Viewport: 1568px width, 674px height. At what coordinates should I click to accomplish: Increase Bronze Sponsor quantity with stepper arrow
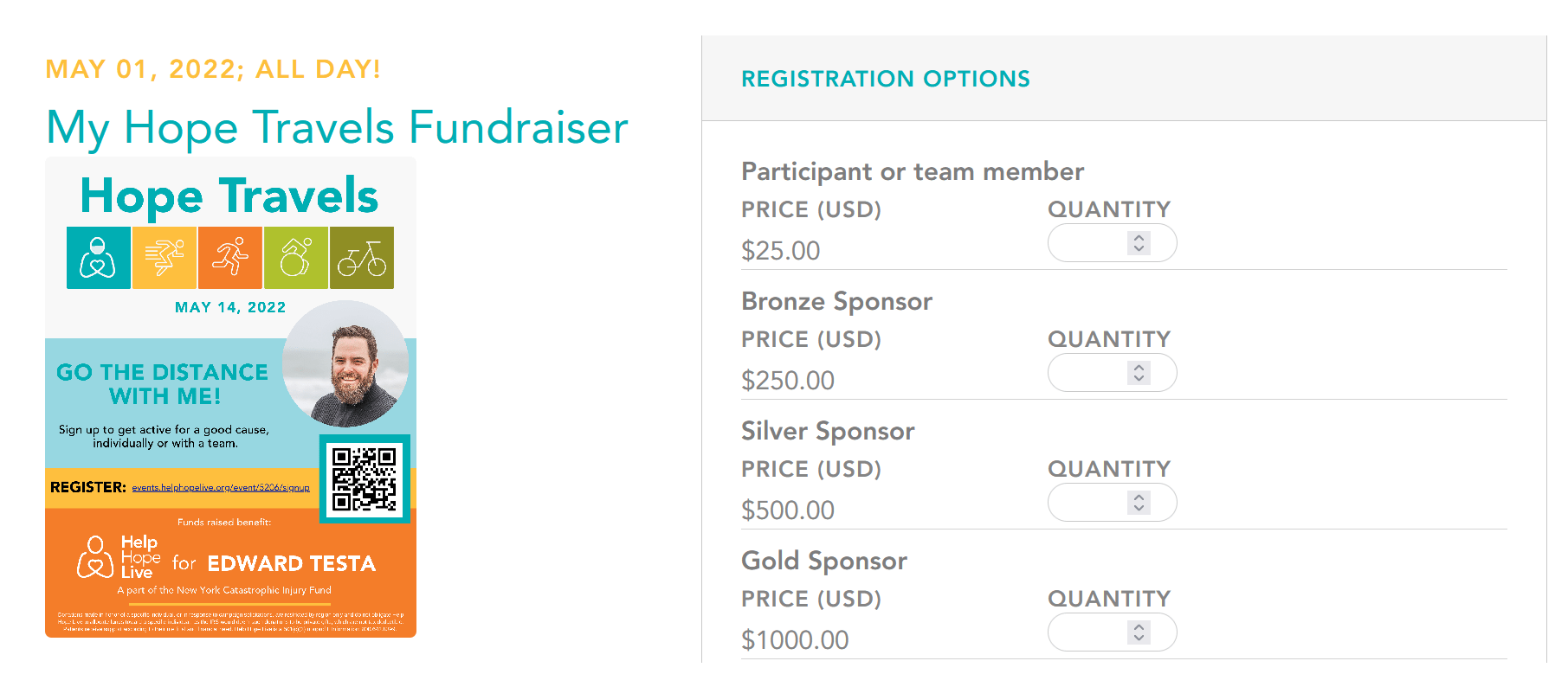[1139, 368]
